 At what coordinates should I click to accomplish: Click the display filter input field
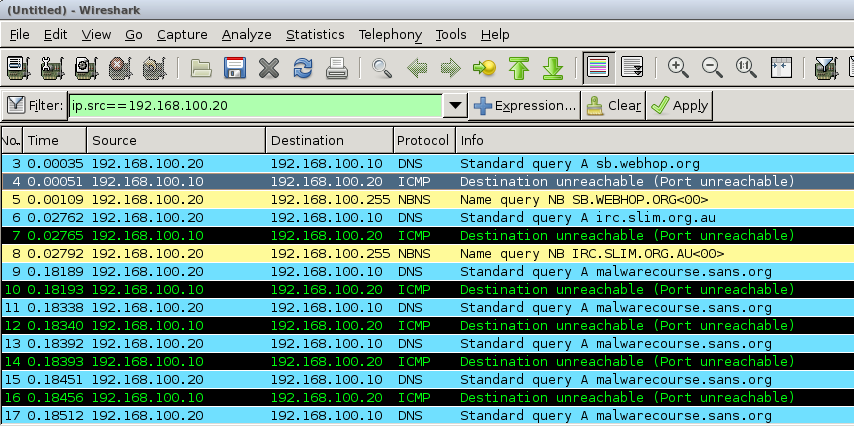coord(255,106)
